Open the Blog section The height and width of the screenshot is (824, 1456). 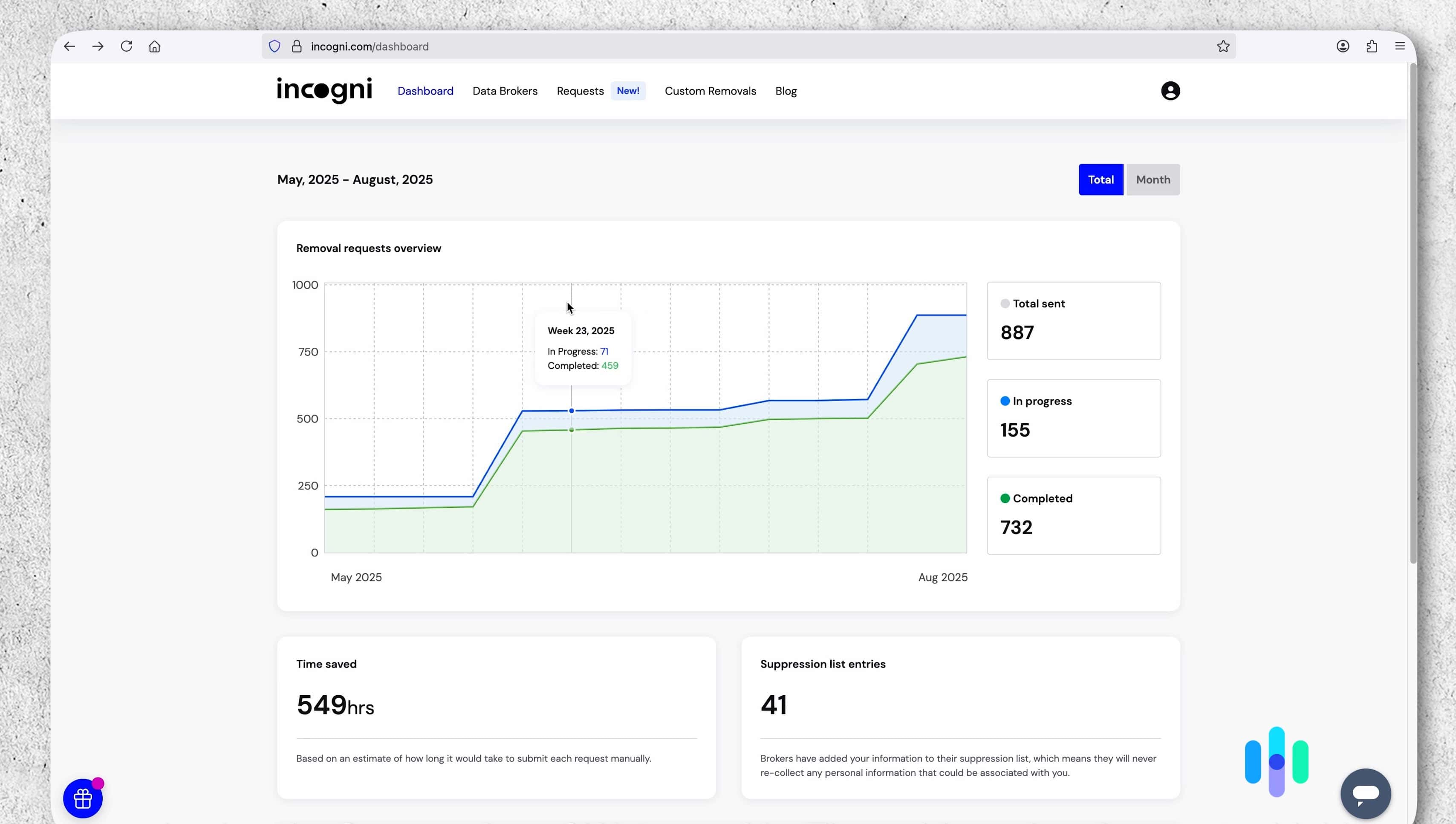786,90
